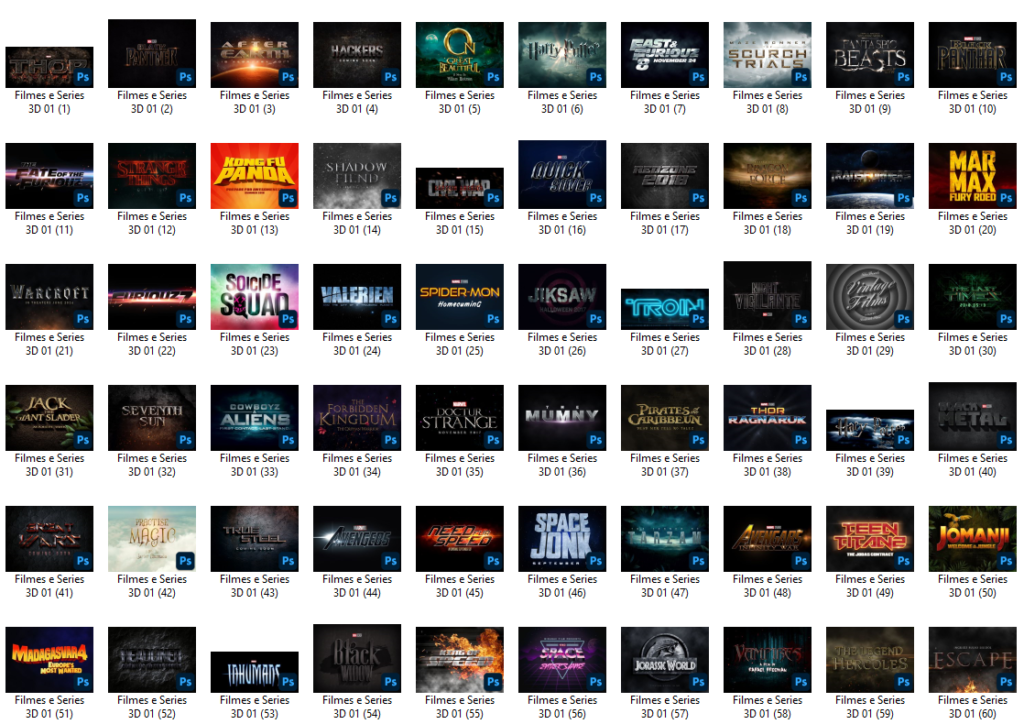
Task: Click the Black Metal thumbnail
Action: [972, 417]
